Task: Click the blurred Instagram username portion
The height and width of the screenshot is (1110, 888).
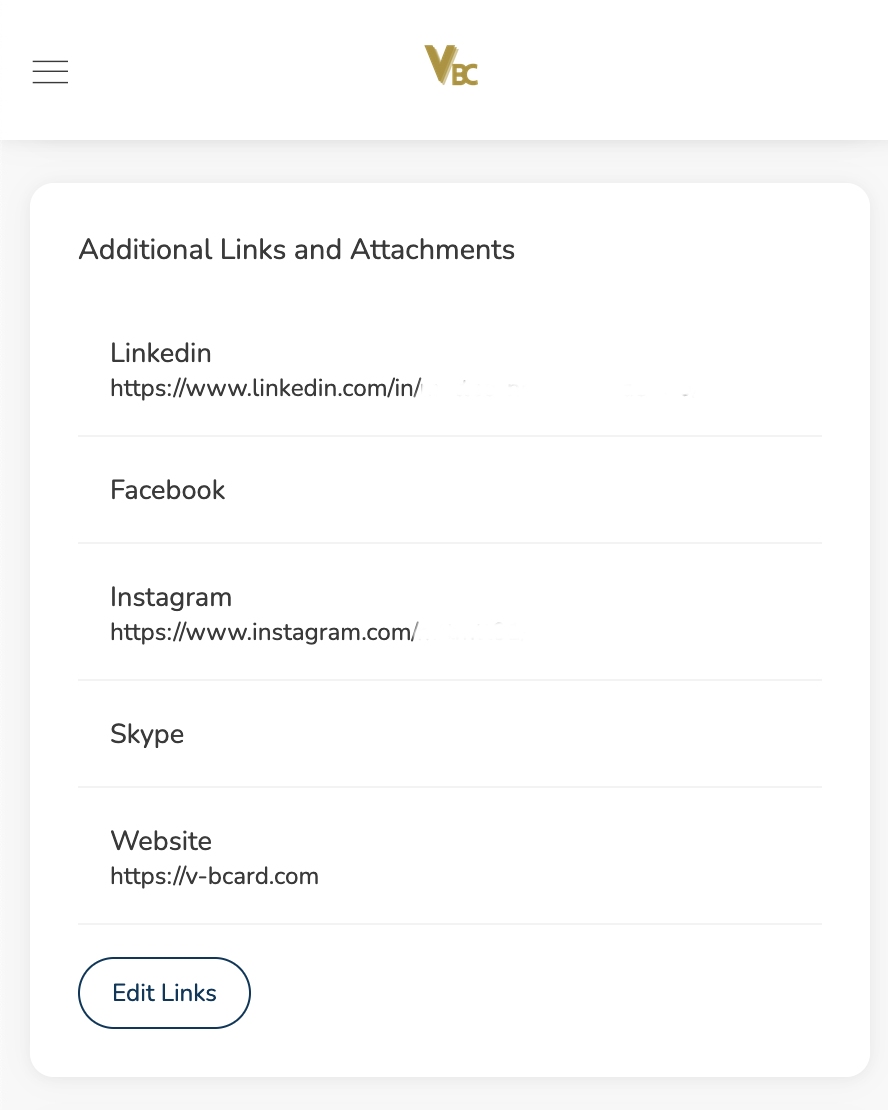Action: point(469,631)
